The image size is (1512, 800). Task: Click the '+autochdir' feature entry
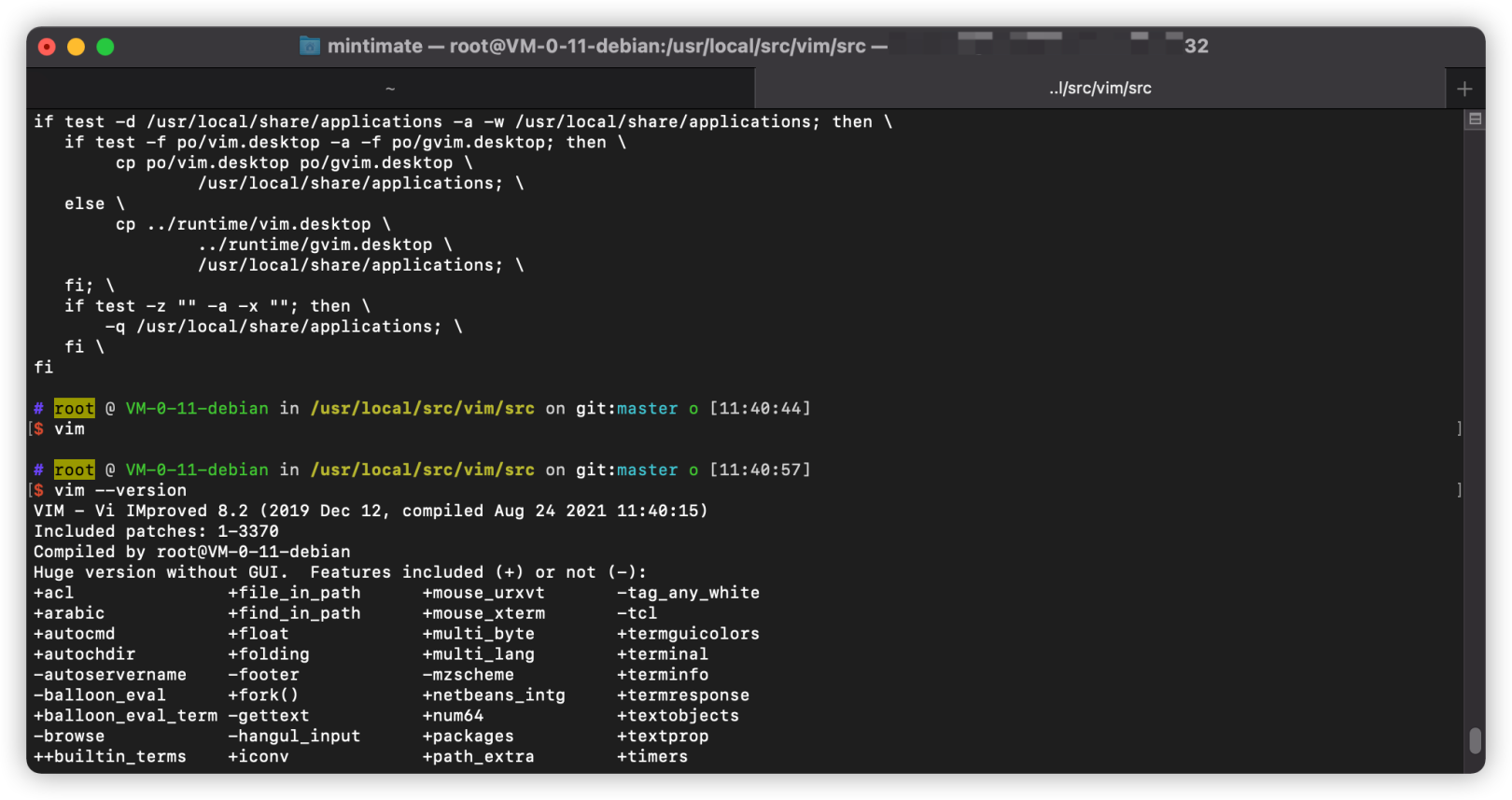84,654
